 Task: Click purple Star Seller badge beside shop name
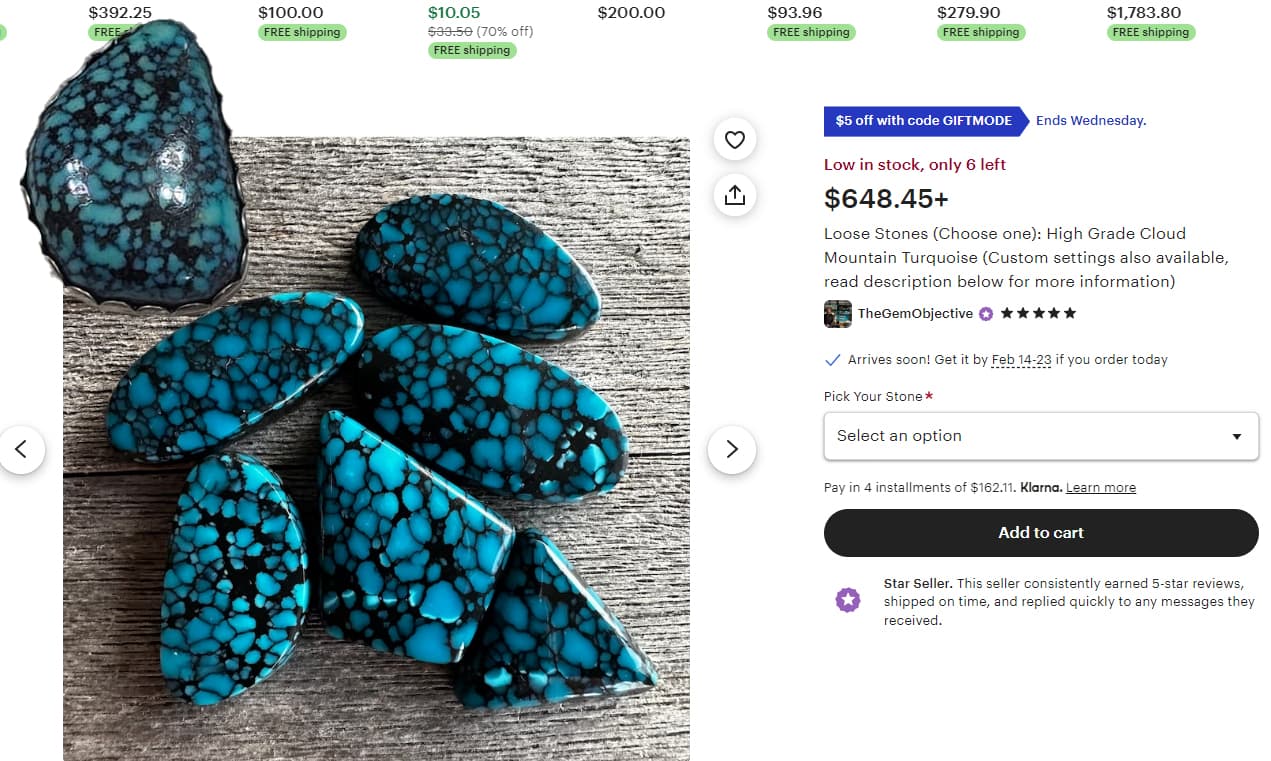tap(986, 314)
